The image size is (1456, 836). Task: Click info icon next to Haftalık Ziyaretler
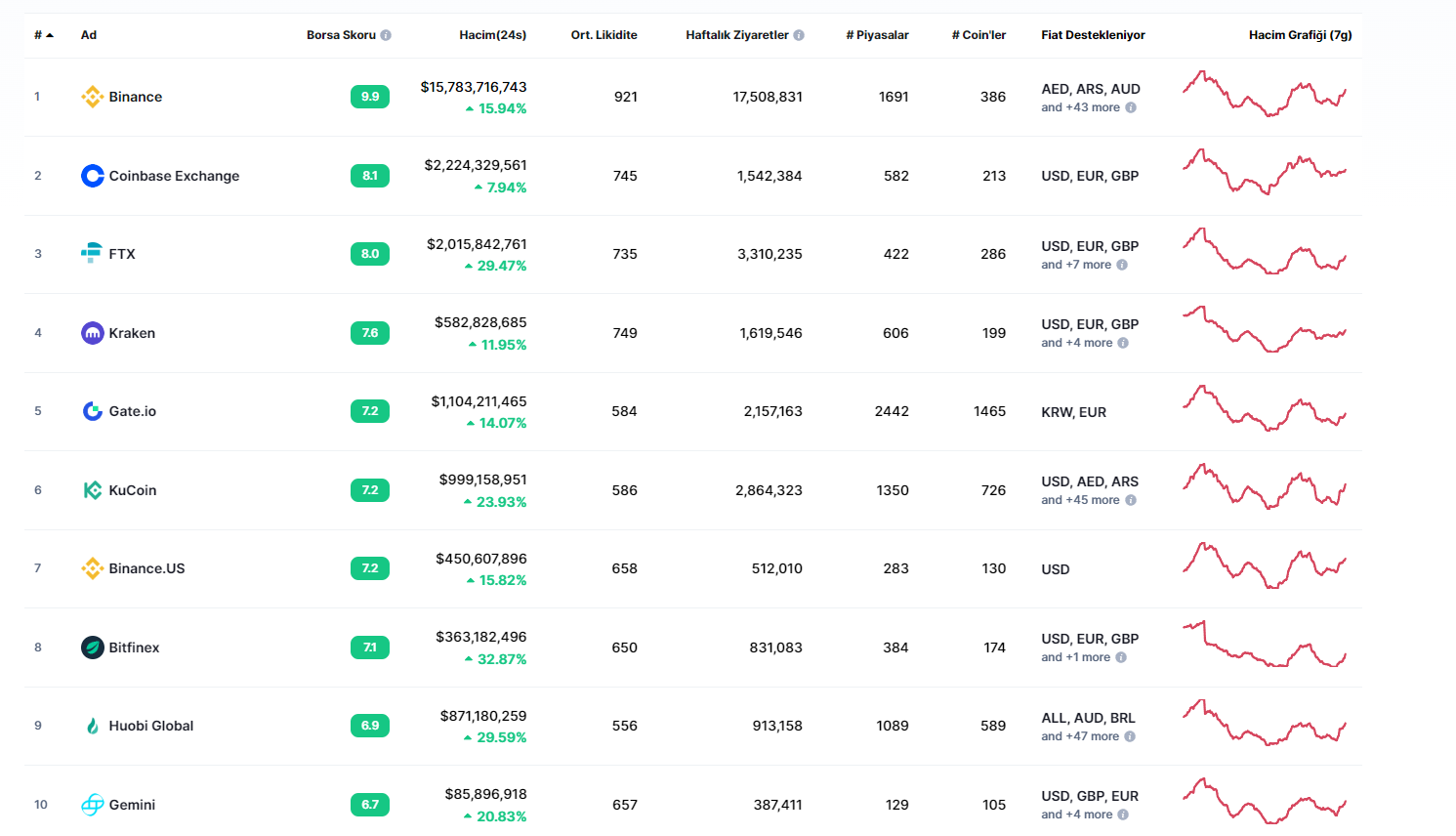(x=799, y=35)
